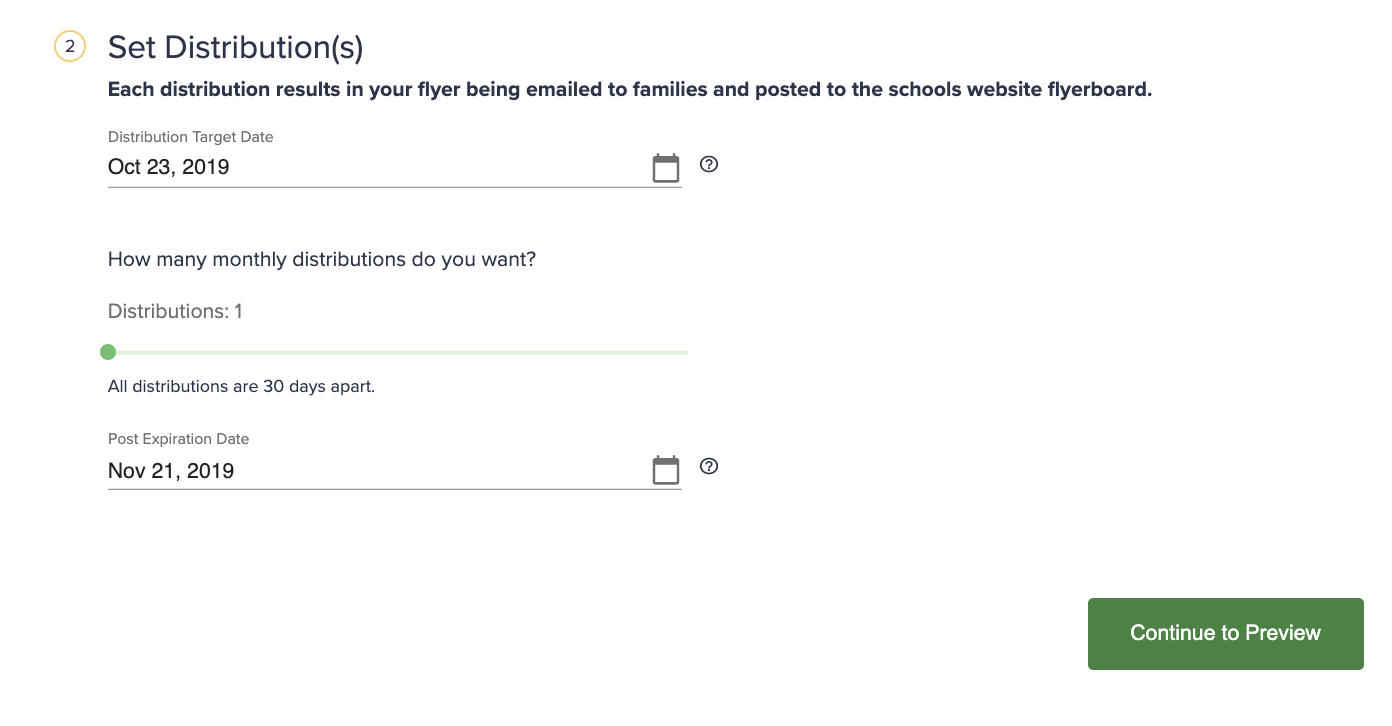1392x726 pixels.
Task: Open calendar picker for Distribution Target Date
Action: (x=666, y=167)
